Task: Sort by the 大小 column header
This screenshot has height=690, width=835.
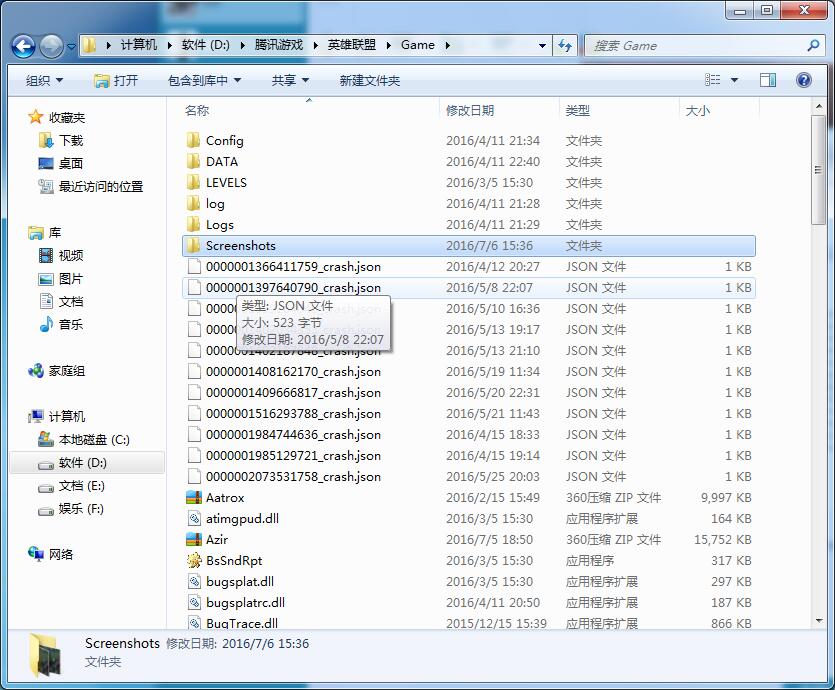Action: click(697, 111)
